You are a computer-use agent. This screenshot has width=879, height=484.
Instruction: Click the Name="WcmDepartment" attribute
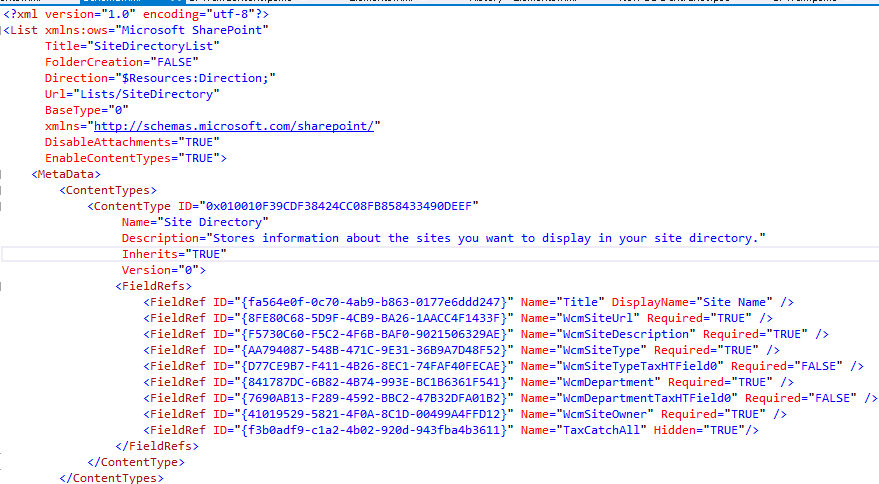[x=591, y=382]
